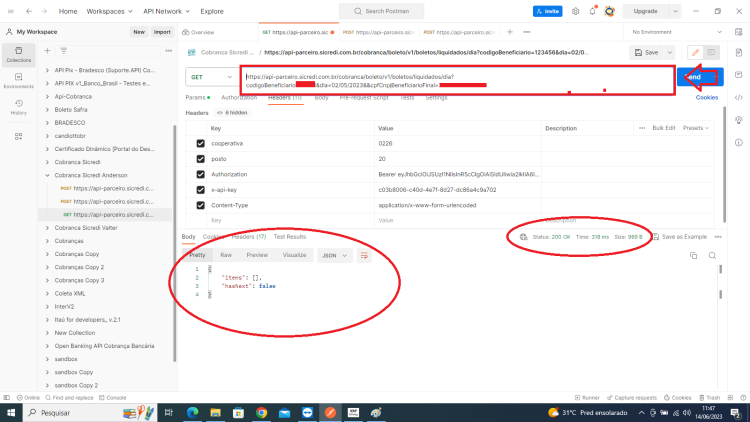Viewport: 750px width, 422px height.
Task: Click the Cookies link
Action: click(706, 98)
